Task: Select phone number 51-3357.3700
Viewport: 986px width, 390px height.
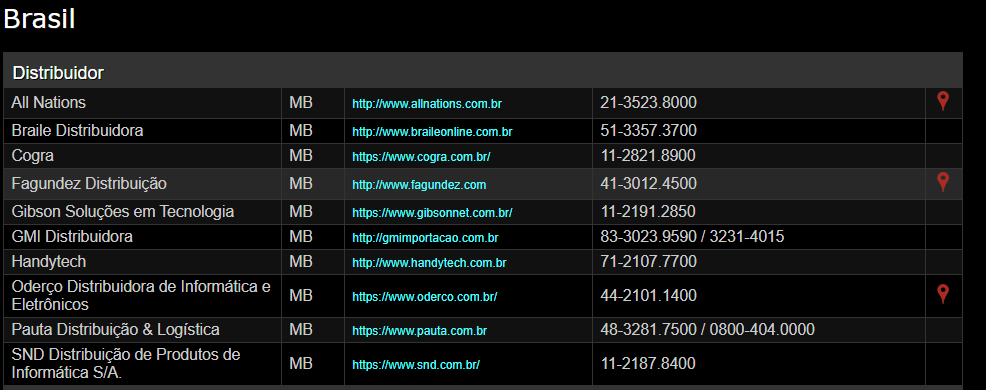Action: (x=648, y=131)
